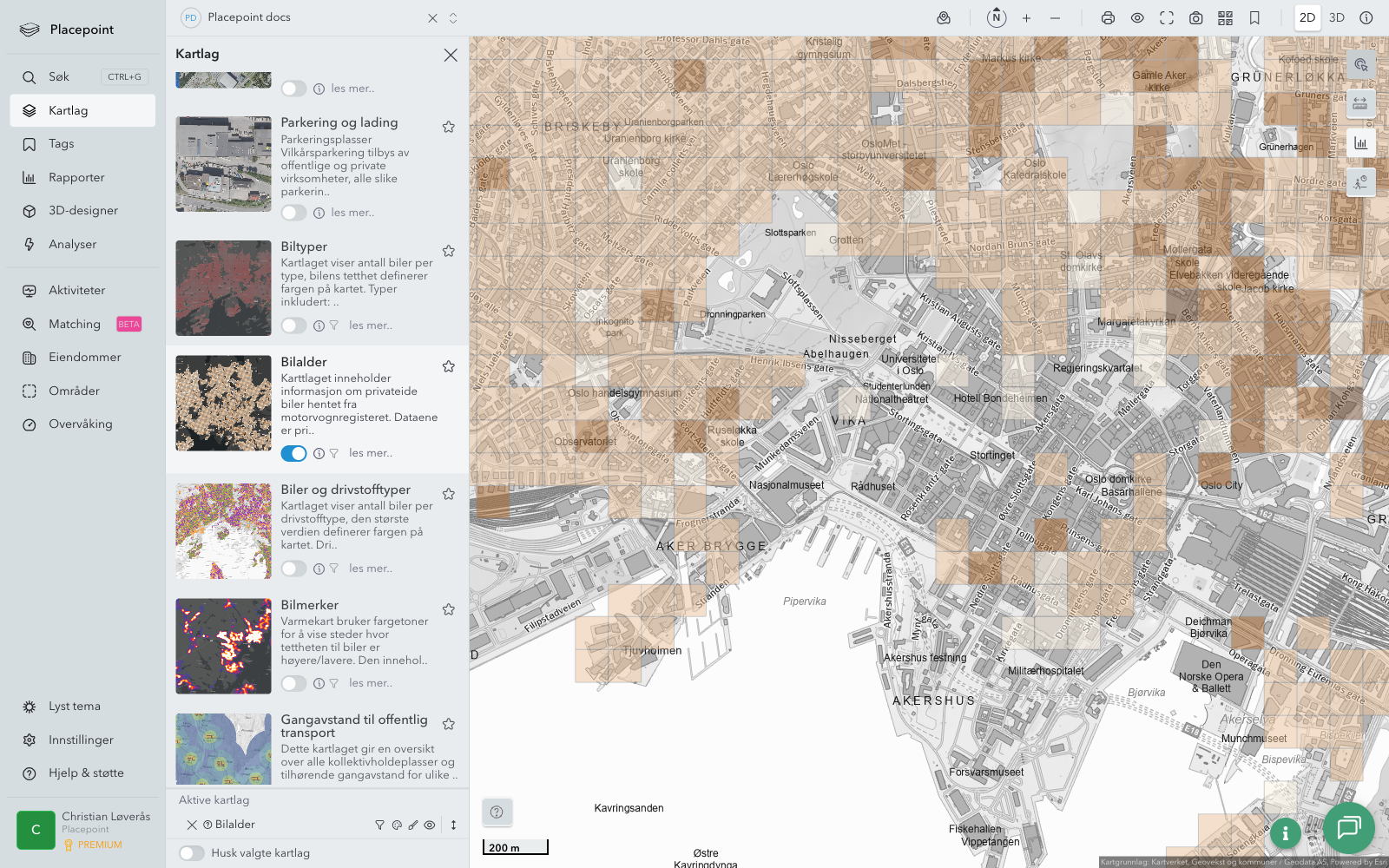This screenshot has width=1389, height=868.
Task: Open filter for active Bilalder layer
Action: point(379,825)
